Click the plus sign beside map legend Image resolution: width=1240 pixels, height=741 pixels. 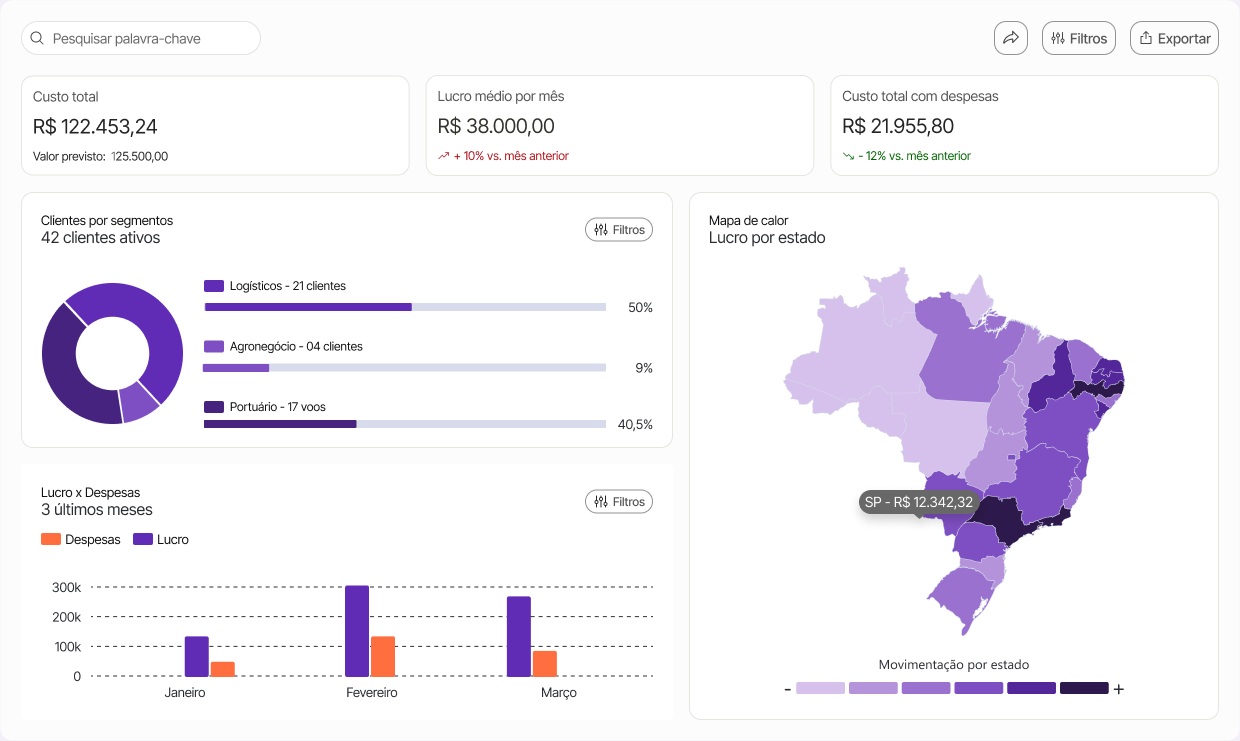pos(1119,689)
